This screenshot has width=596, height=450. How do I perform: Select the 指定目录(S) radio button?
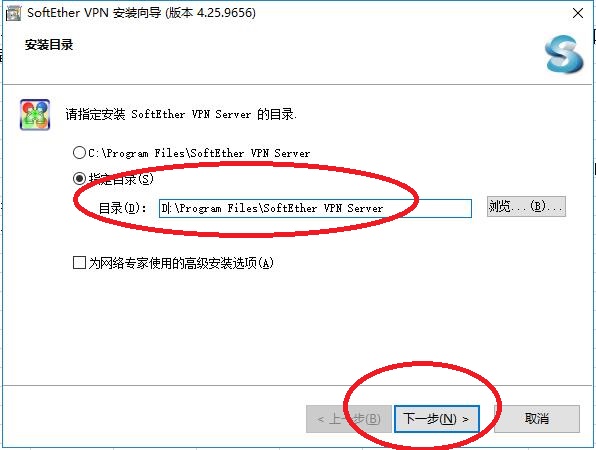click(x=79, y=178)
